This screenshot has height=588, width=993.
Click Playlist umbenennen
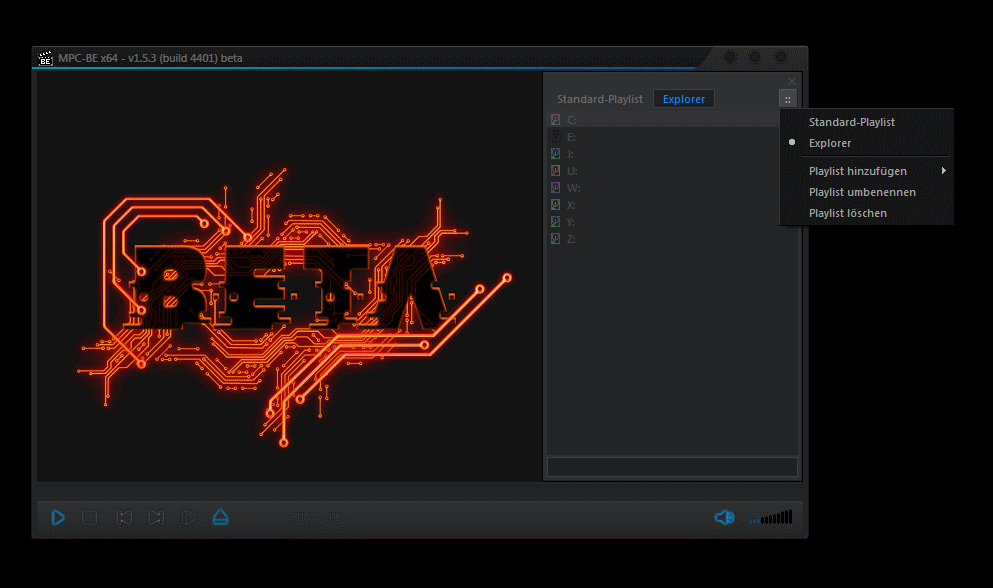(x=862, y=192)
